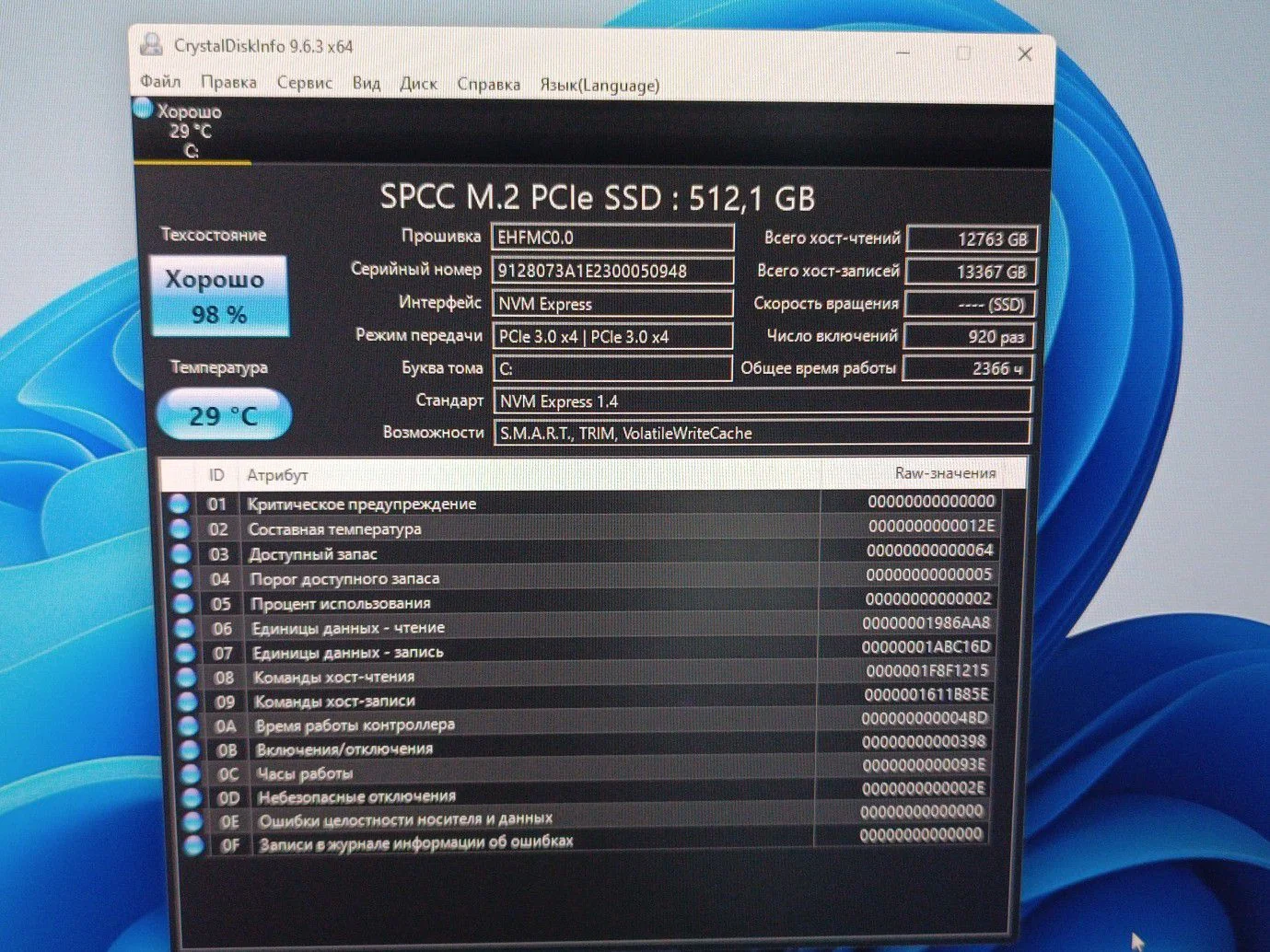Click status icon of Команды хост-чтения row
The image size is (1270, 952).
pos(186,678)
